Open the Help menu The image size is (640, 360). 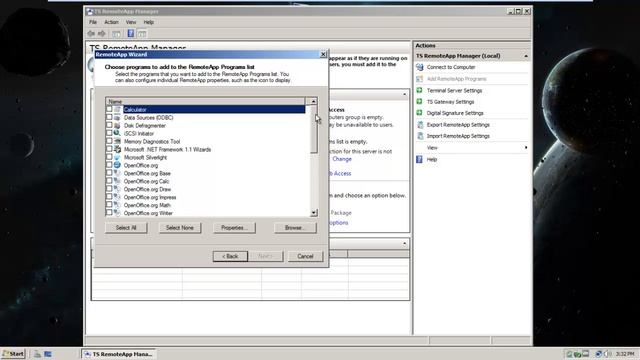tap(149, 22)
